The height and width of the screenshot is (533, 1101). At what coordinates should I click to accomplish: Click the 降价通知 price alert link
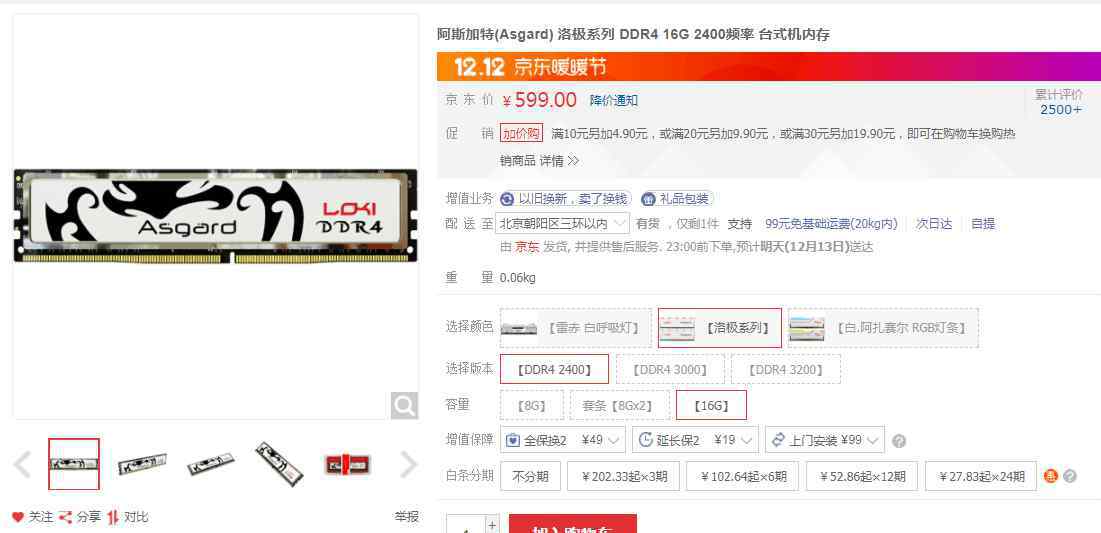[x=614, y=100]
